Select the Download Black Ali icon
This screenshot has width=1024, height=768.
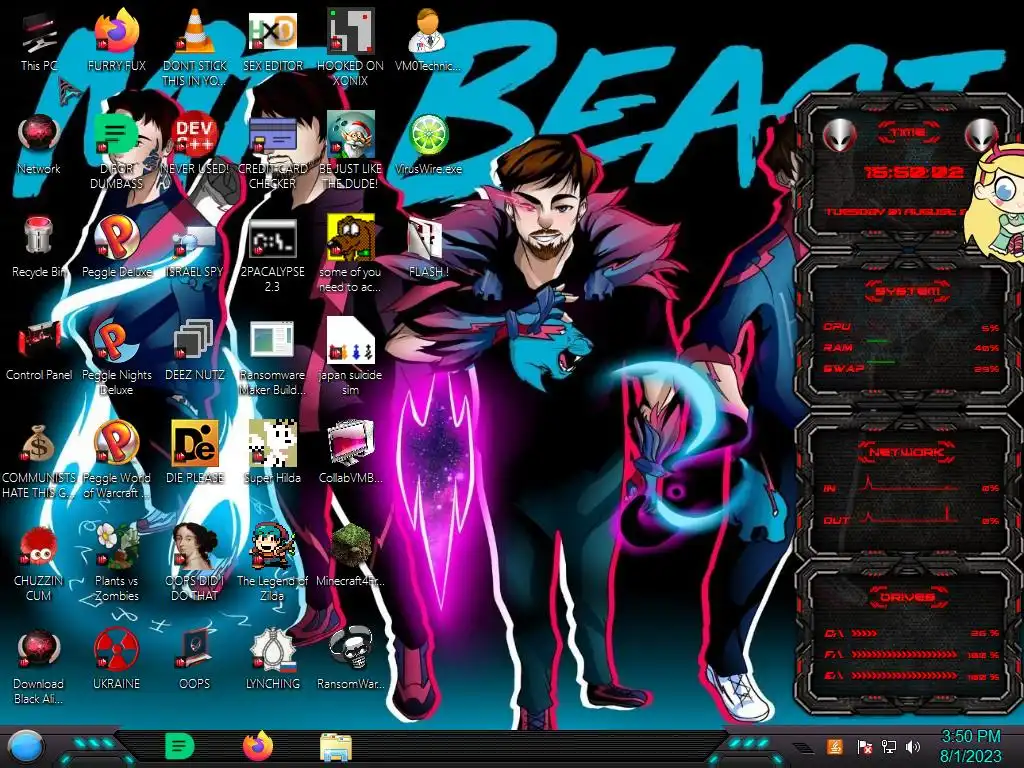coord(39,667)
